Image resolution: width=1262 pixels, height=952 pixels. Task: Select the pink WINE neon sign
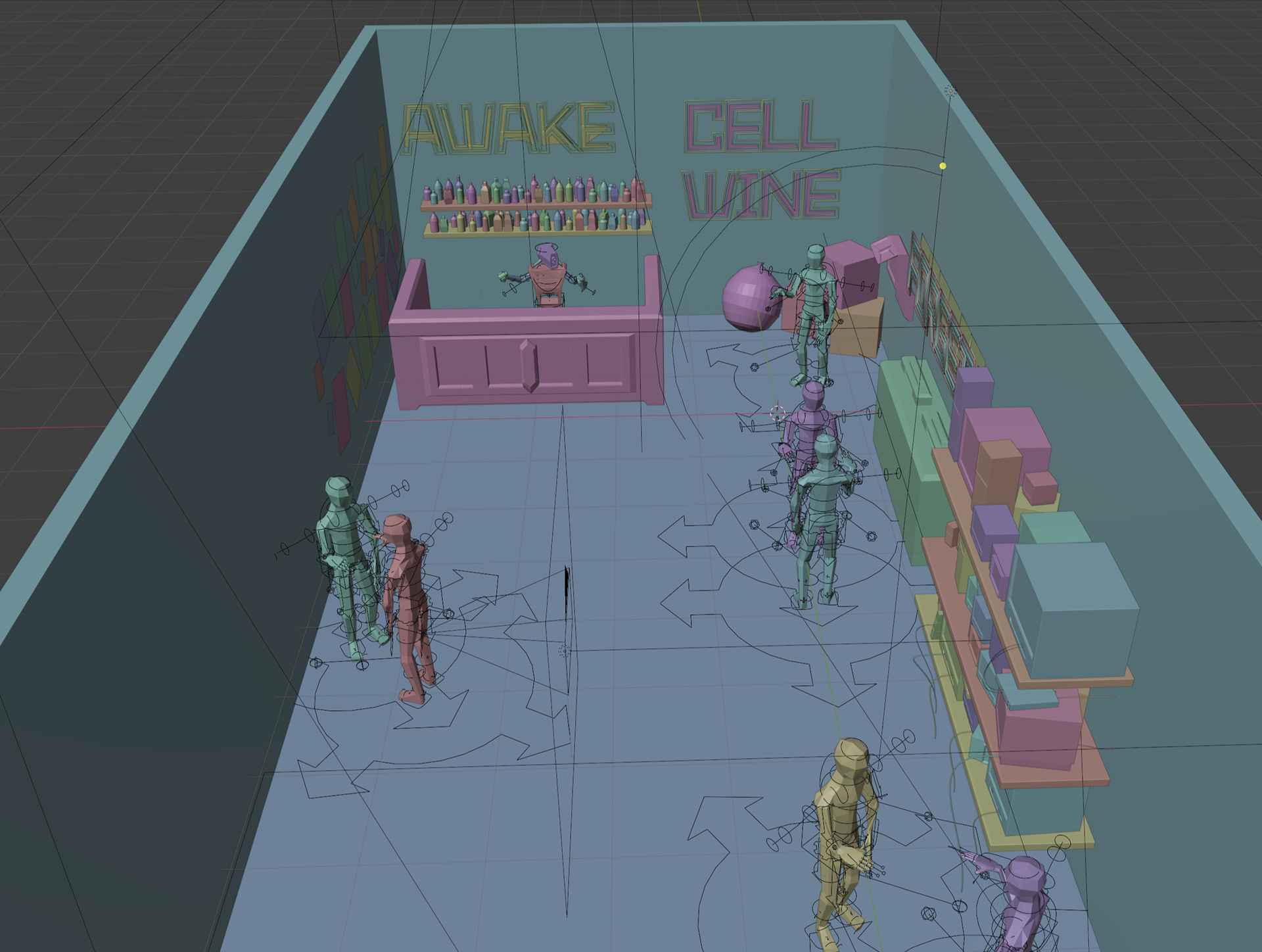click(x=761, y=194)
